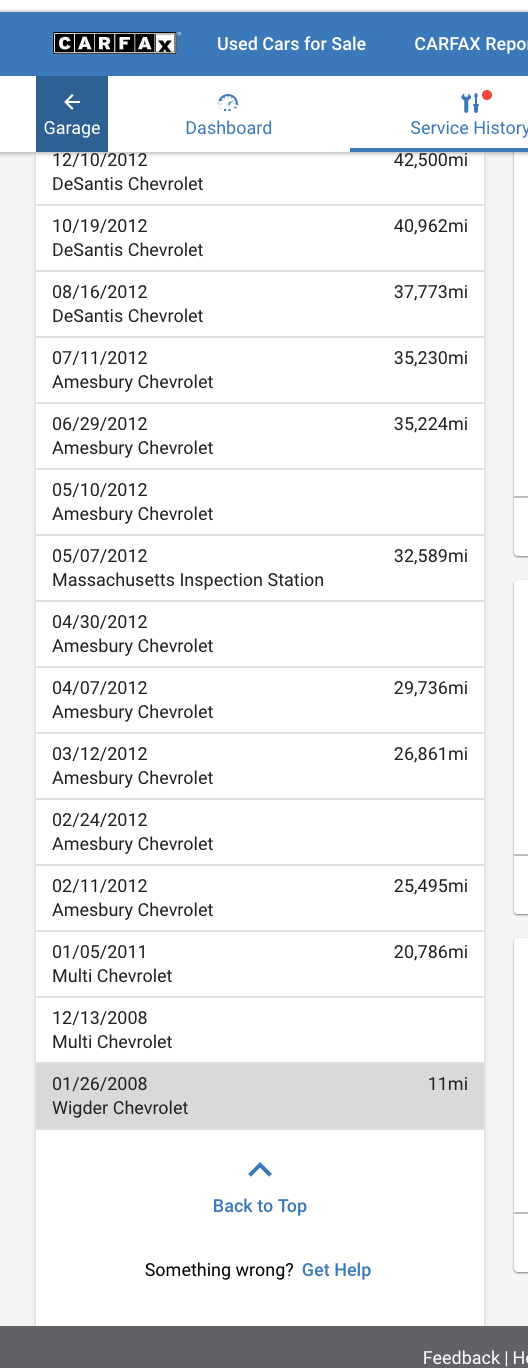This screenshot has width=528, height=1368.
Task: Select the 07/11/2012 Amesbury Chevrolet record
Action: point(260,370)
